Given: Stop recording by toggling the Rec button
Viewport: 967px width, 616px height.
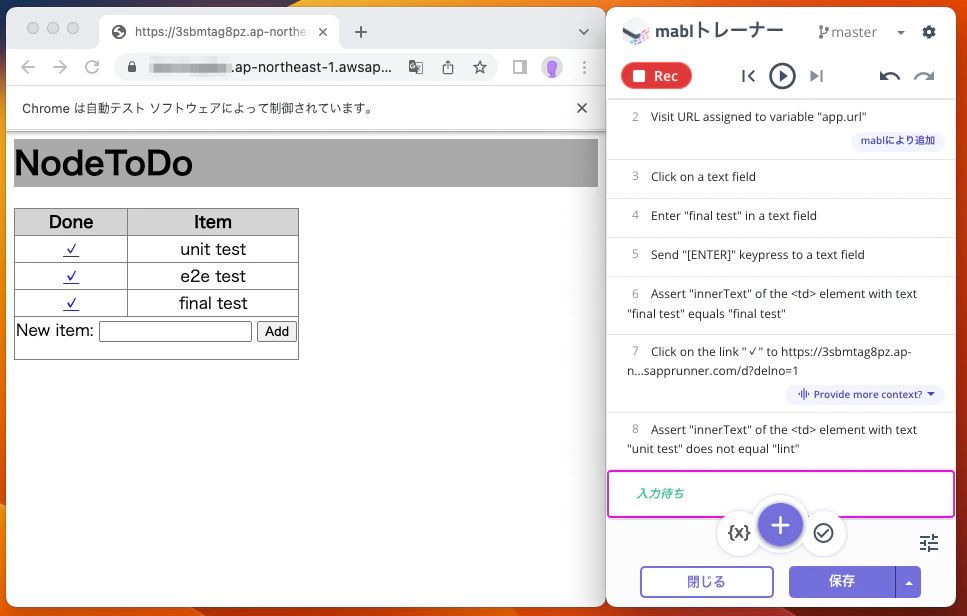Looking at the screenshot, I should [x=656, y=75].
